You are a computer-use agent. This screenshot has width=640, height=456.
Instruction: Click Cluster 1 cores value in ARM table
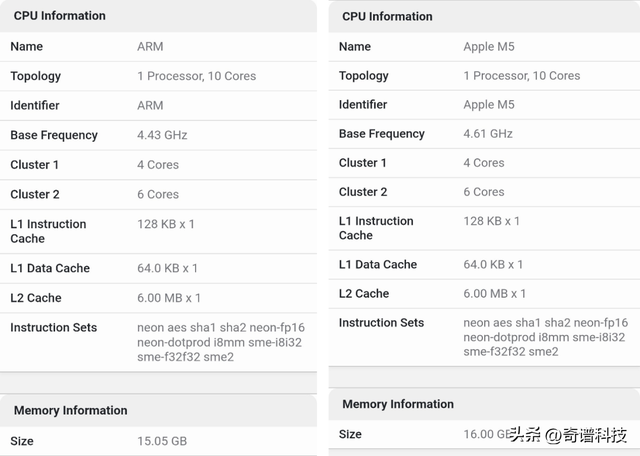pyautogui.click(x=158, y=165)
